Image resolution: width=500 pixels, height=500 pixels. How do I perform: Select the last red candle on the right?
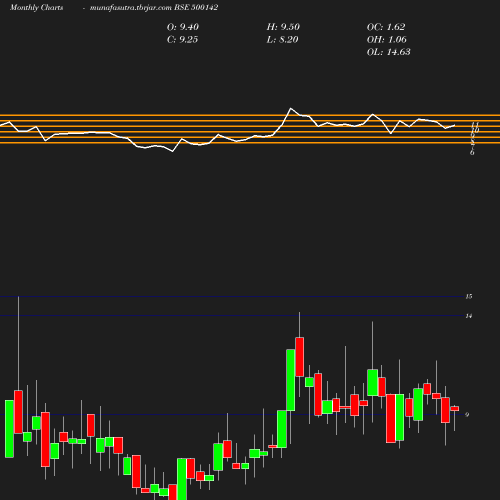pyautogui.click(x=455, y=409)
